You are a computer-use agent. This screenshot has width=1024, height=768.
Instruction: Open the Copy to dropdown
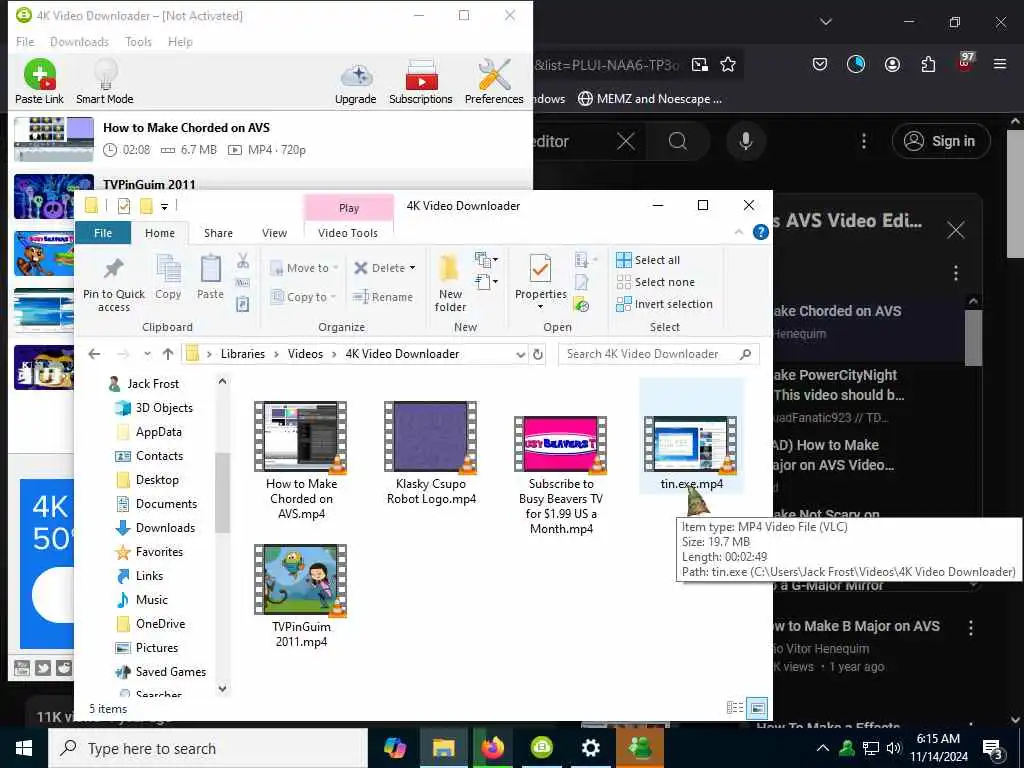click(303, 297)
